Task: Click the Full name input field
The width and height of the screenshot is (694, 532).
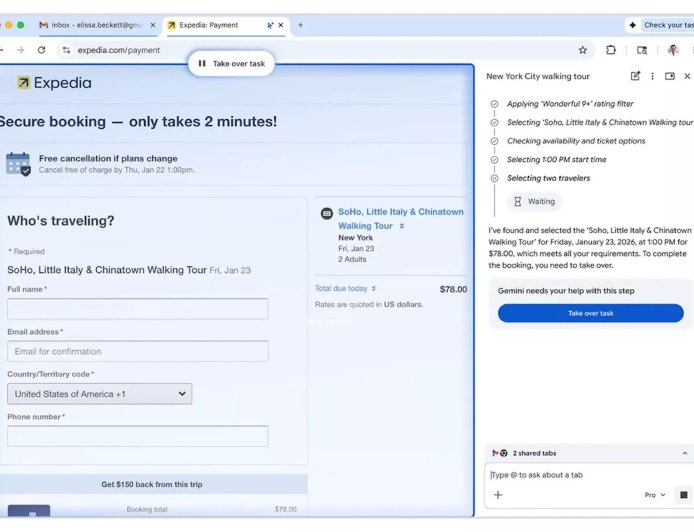Action: tap(137, 309)
